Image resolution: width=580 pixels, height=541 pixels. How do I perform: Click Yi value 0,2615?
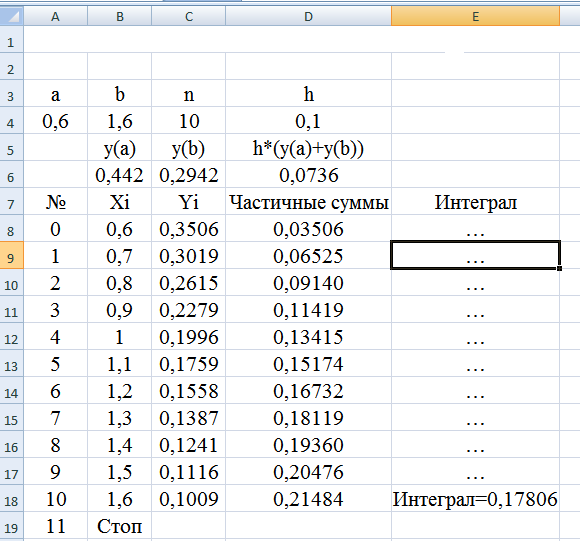(189, 283)
